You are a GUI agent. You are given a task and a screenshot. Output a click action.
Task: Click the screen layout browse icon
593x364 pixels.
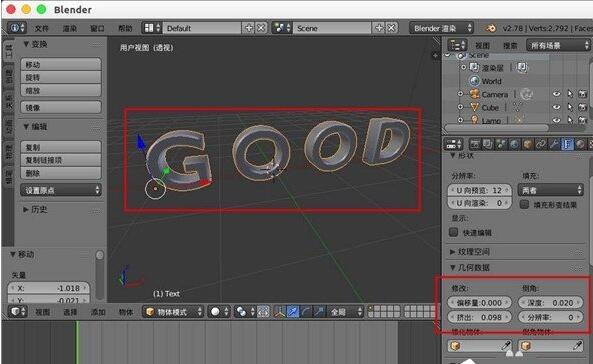tap(152, 28)
